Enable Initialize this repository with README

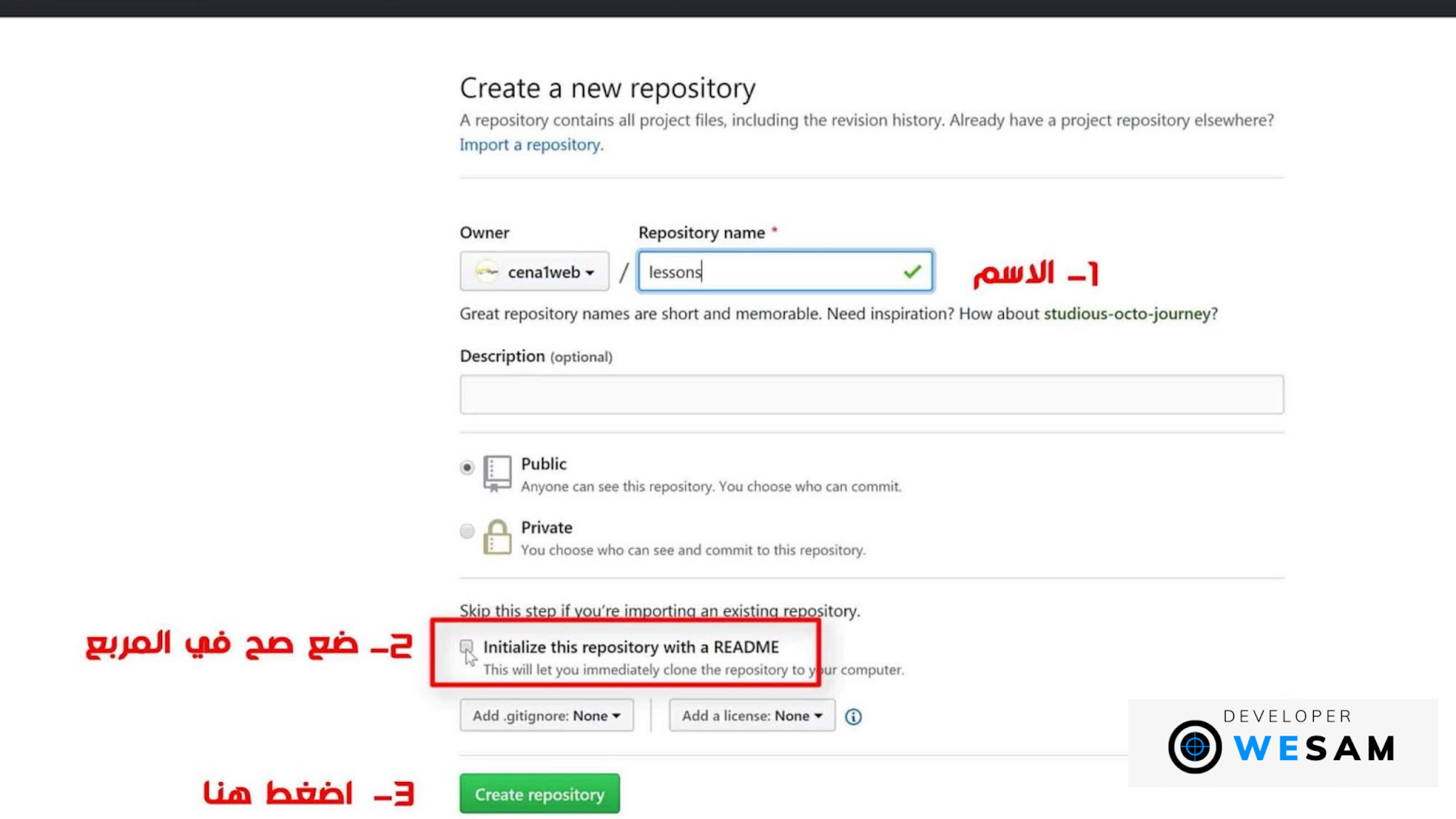pyautogui.click(x=466, y=647)
